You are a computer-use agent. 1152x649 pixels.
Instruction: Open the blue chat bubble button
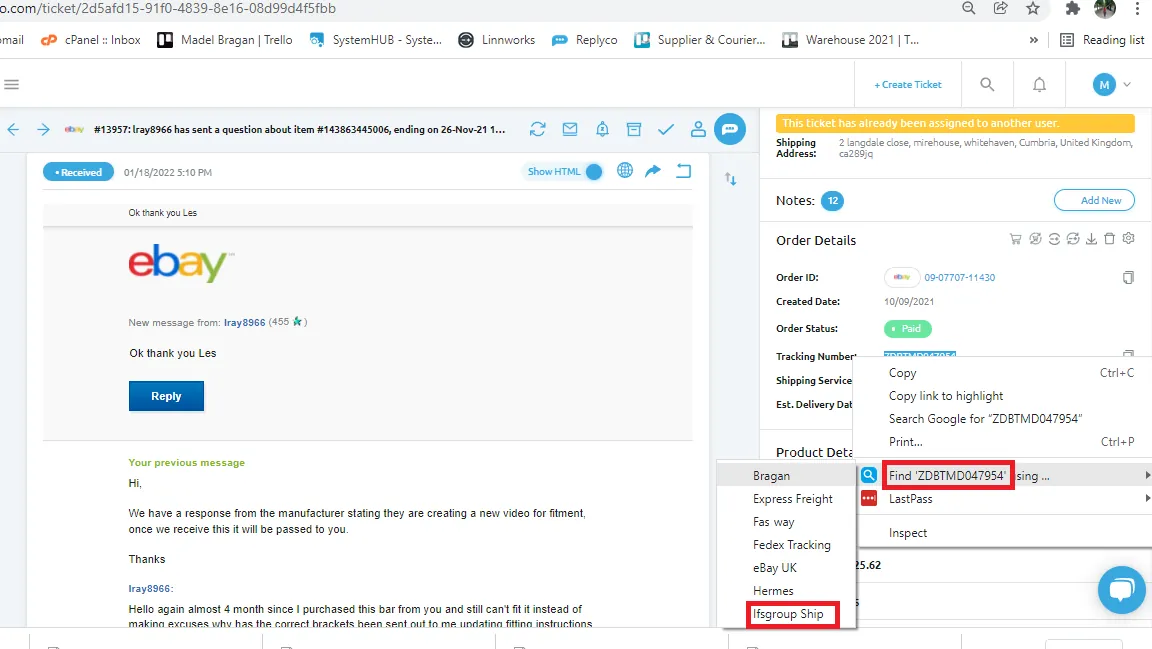tap(730, 129)
